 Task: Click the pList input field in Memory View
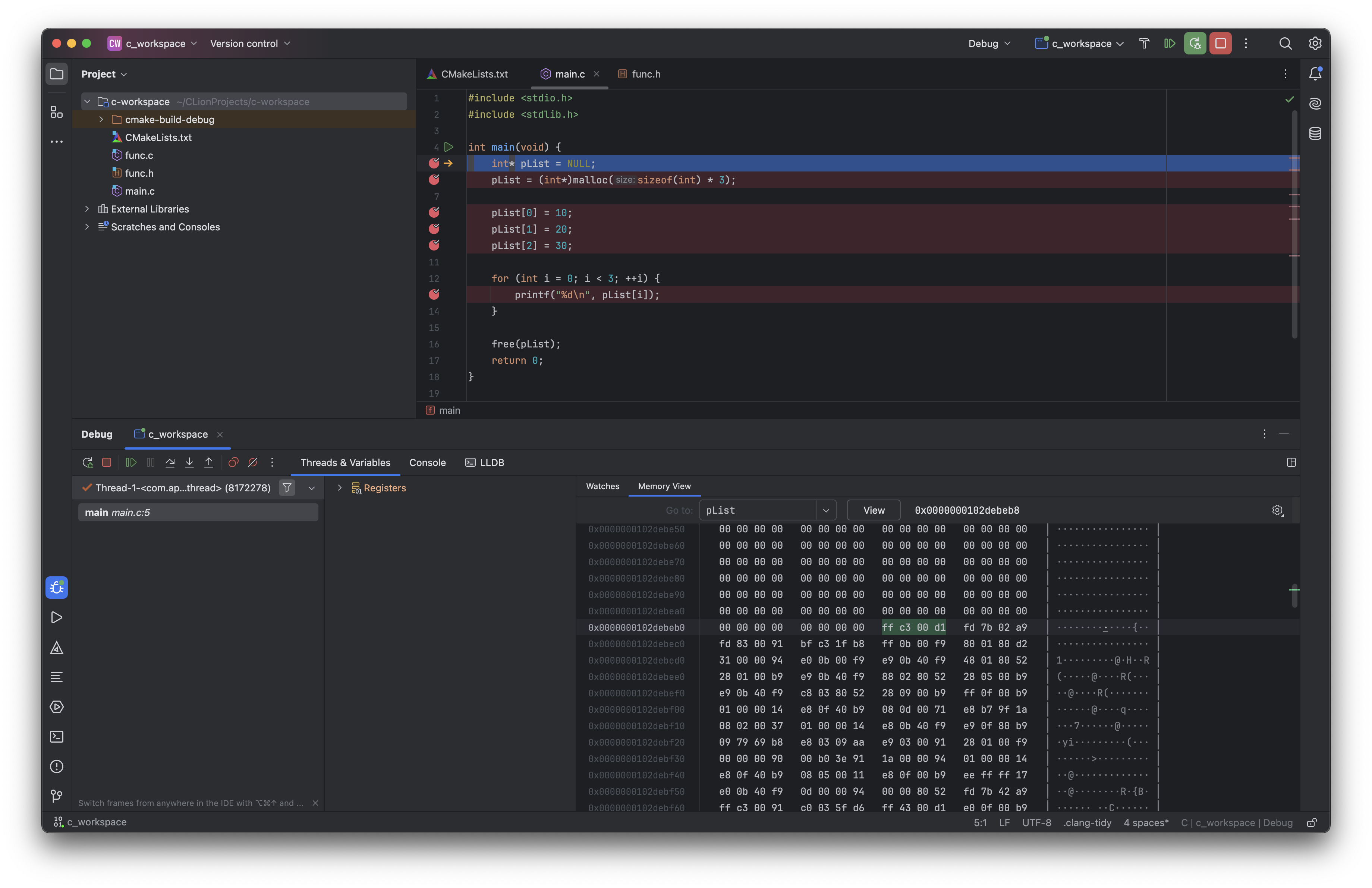point(760,510)
